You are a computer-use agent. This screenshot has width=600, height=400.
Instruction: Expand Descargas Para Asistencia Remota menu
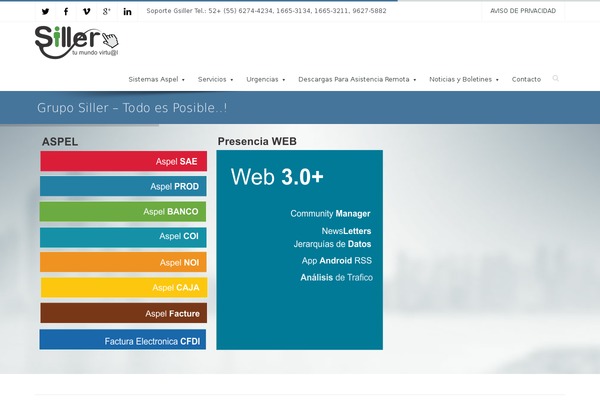click(x=357, y=79)
